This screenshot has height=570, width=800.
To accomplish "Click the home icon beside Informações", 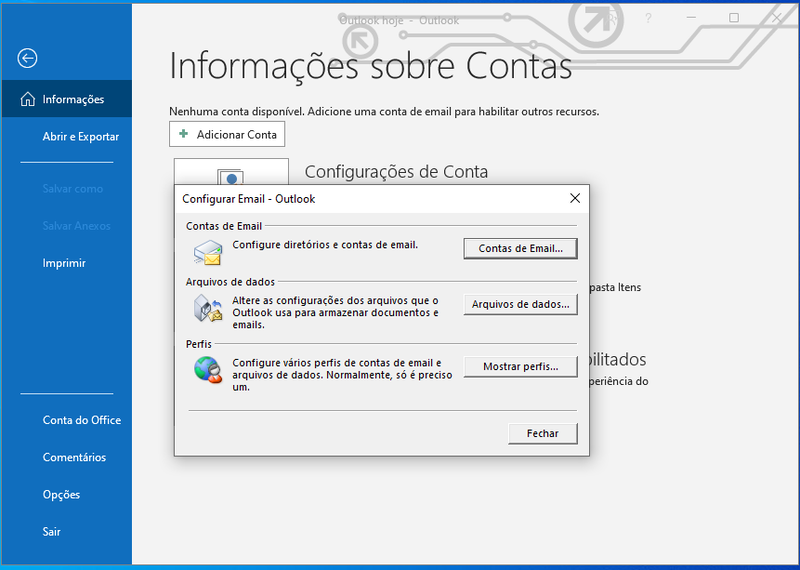I will (x=27, y=100).
